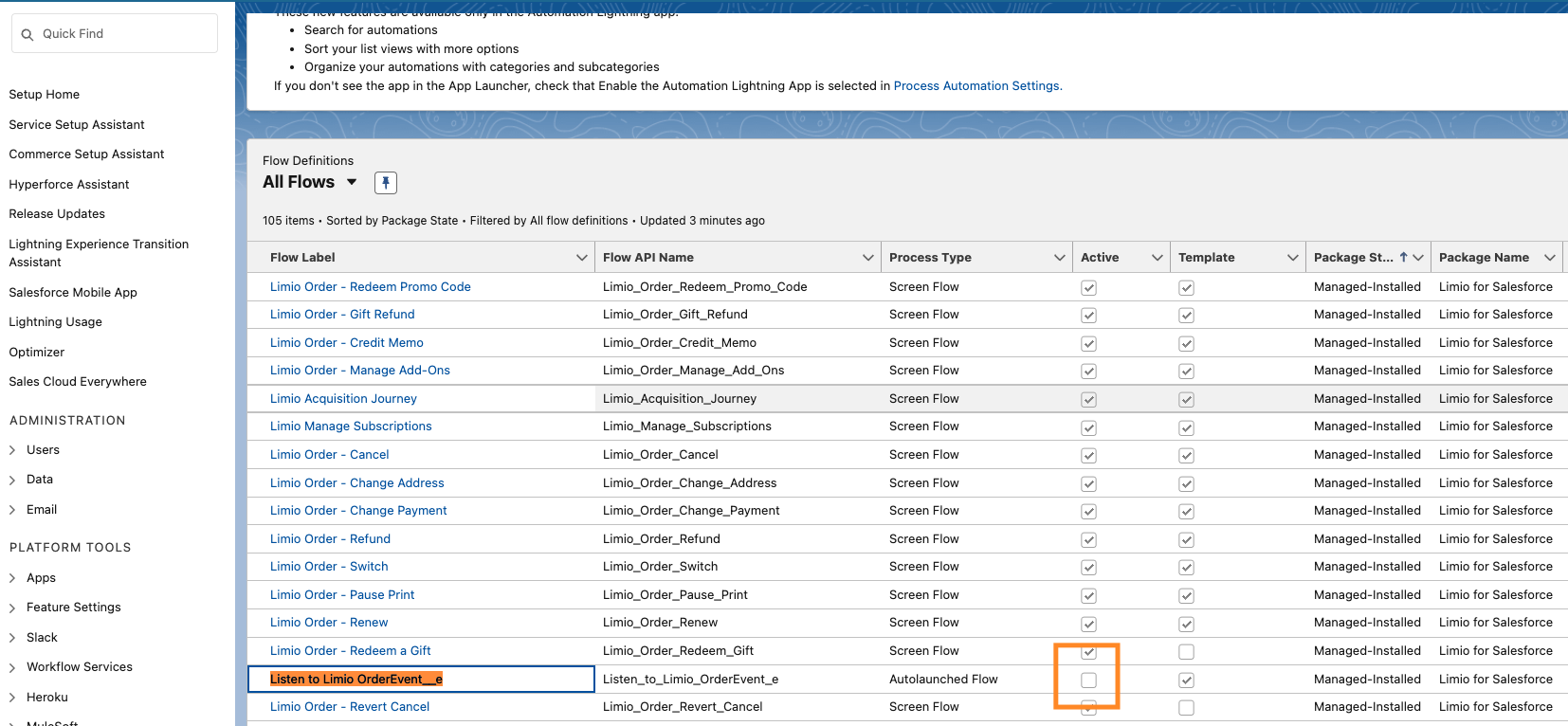The image size is (1568, 726).
Task: Toggle Template checkbox for Limio Order - Revert Cancel
Action: pos(1186,707)
